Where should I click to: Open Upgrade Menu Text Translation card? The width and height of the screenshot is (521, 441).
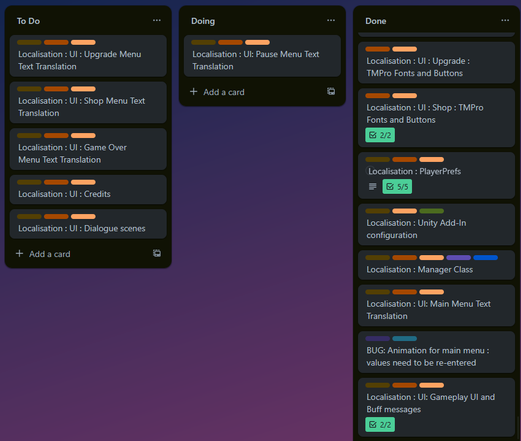coord(88,56)
